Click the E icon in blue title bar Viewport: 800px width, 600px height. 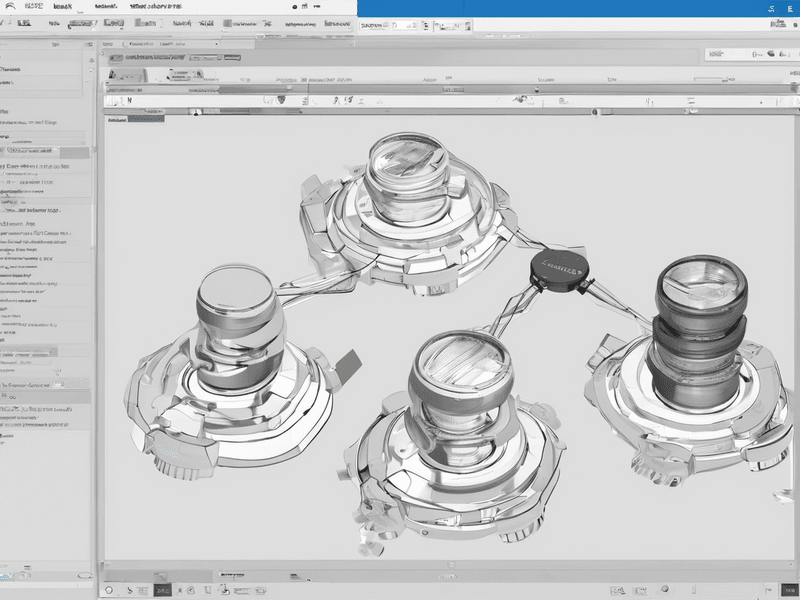790,9
